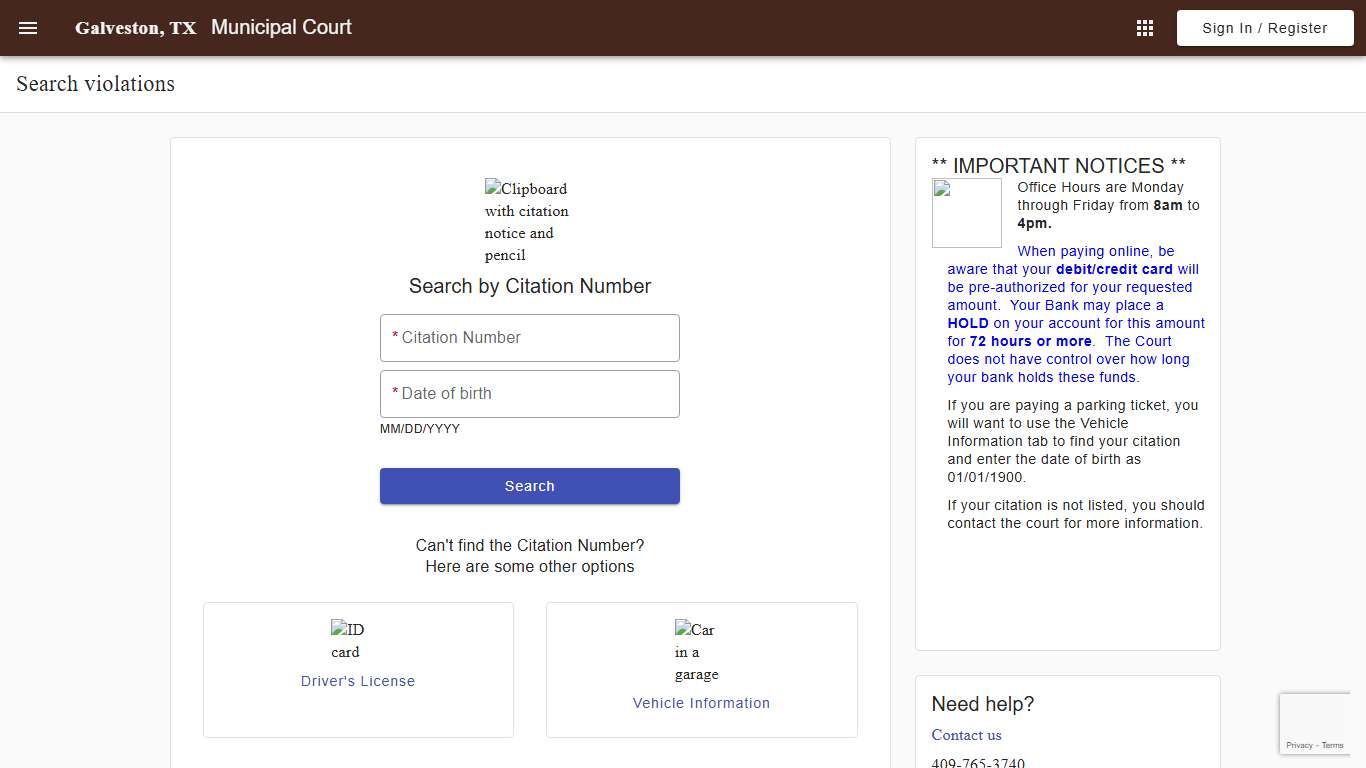Click the image in Important Notices panel

(x=966, y=212)
